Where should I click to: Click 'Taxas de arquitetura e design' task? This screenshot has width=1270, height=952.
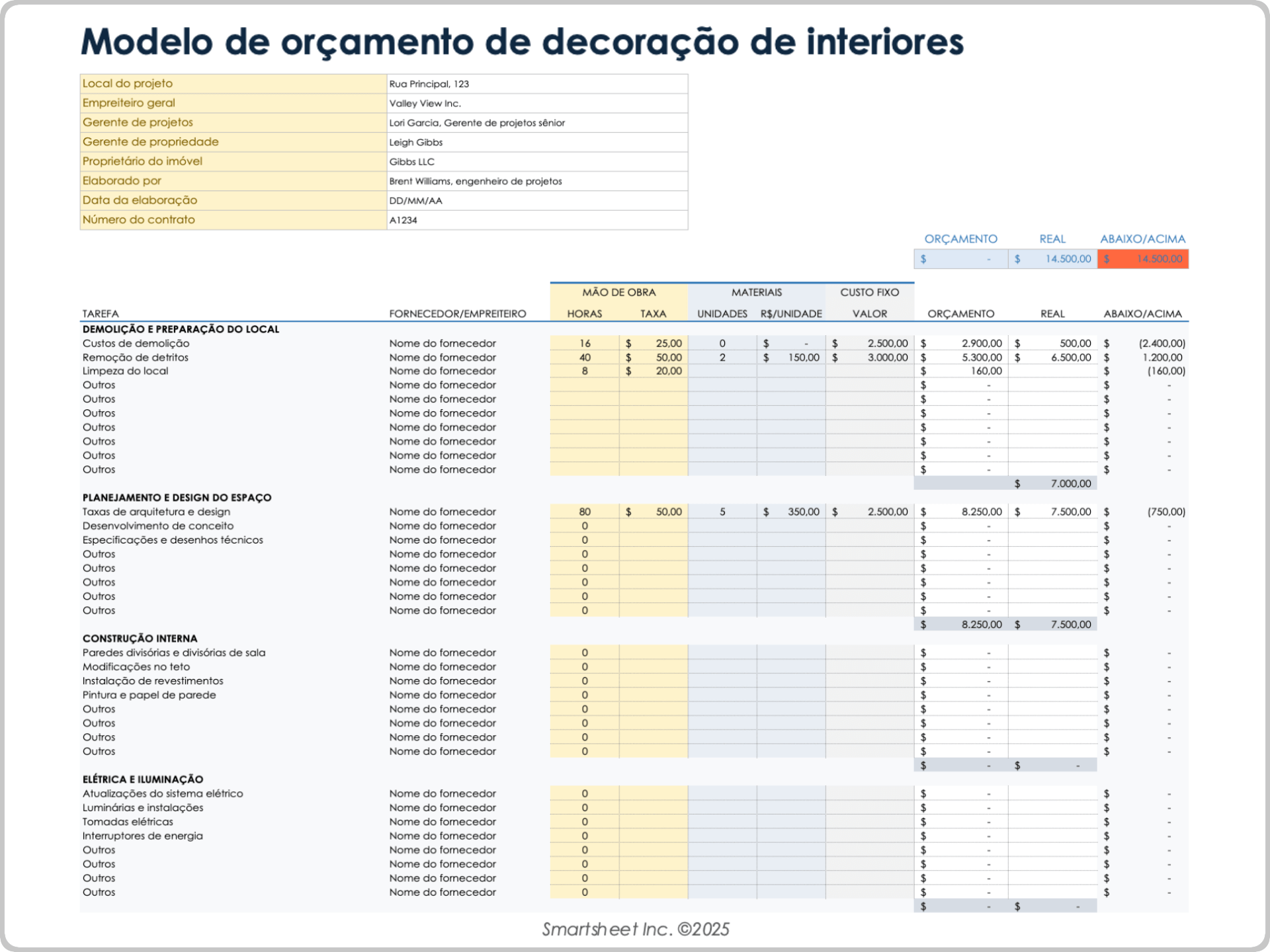pos(156,512)
